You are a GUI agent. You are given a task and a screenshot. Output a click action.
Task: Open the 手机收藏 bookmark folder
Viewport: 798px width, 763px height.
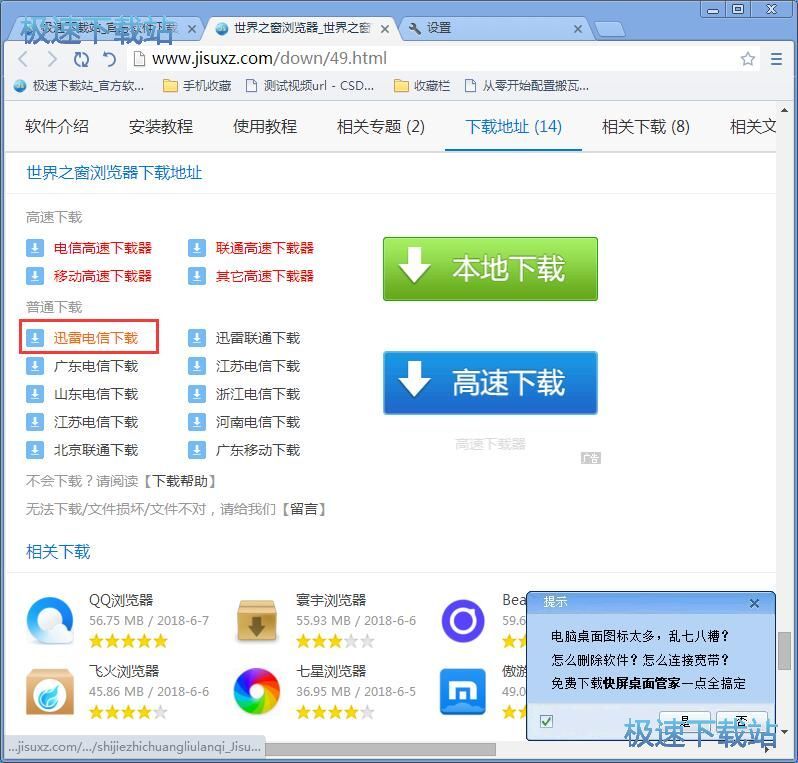197,86
